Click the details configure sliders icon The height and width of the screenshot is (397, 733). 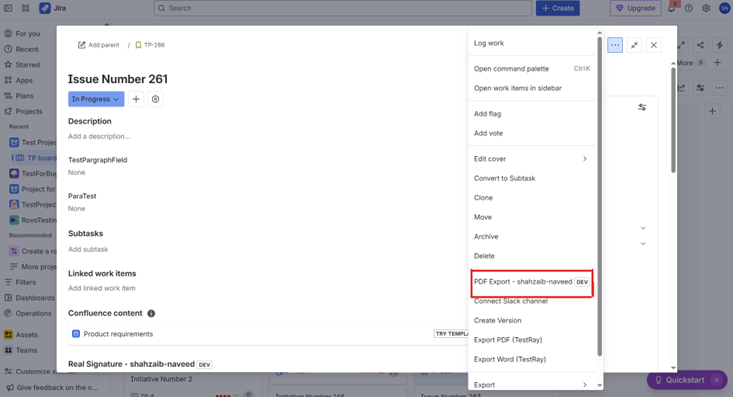click(x=642, y=107)
